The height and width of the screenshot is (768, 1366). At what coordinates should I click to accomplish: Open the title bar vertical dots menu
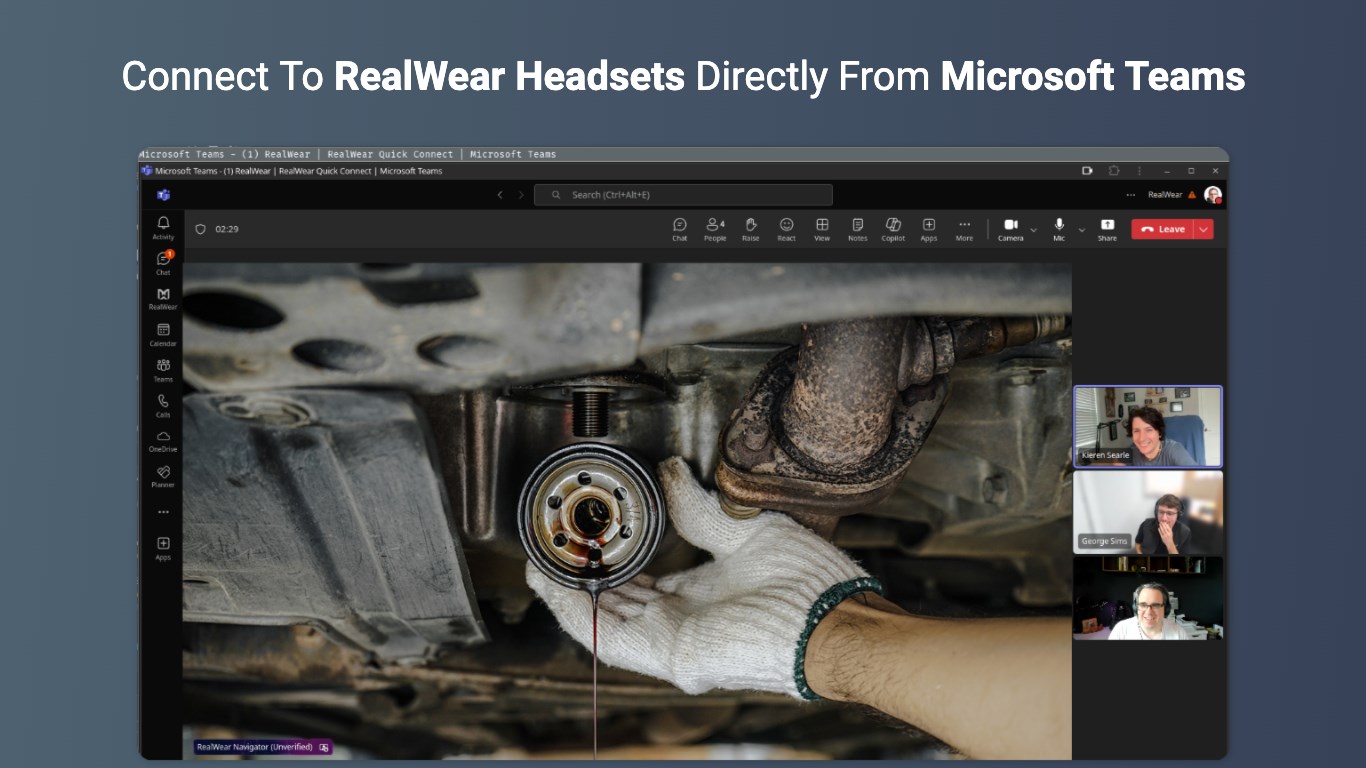[1139, 171]
